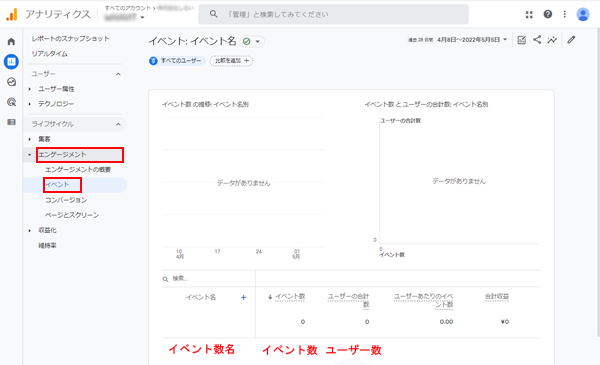
Task: Expand the 収益化 tree item
Action: click(x=30, y=230)
